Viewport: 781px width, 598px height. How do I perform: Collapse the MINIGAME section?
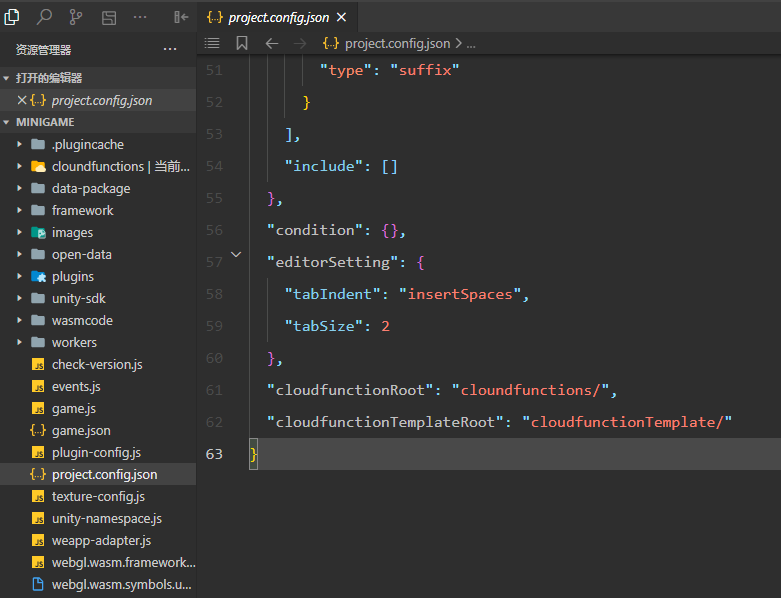[6, 122]
